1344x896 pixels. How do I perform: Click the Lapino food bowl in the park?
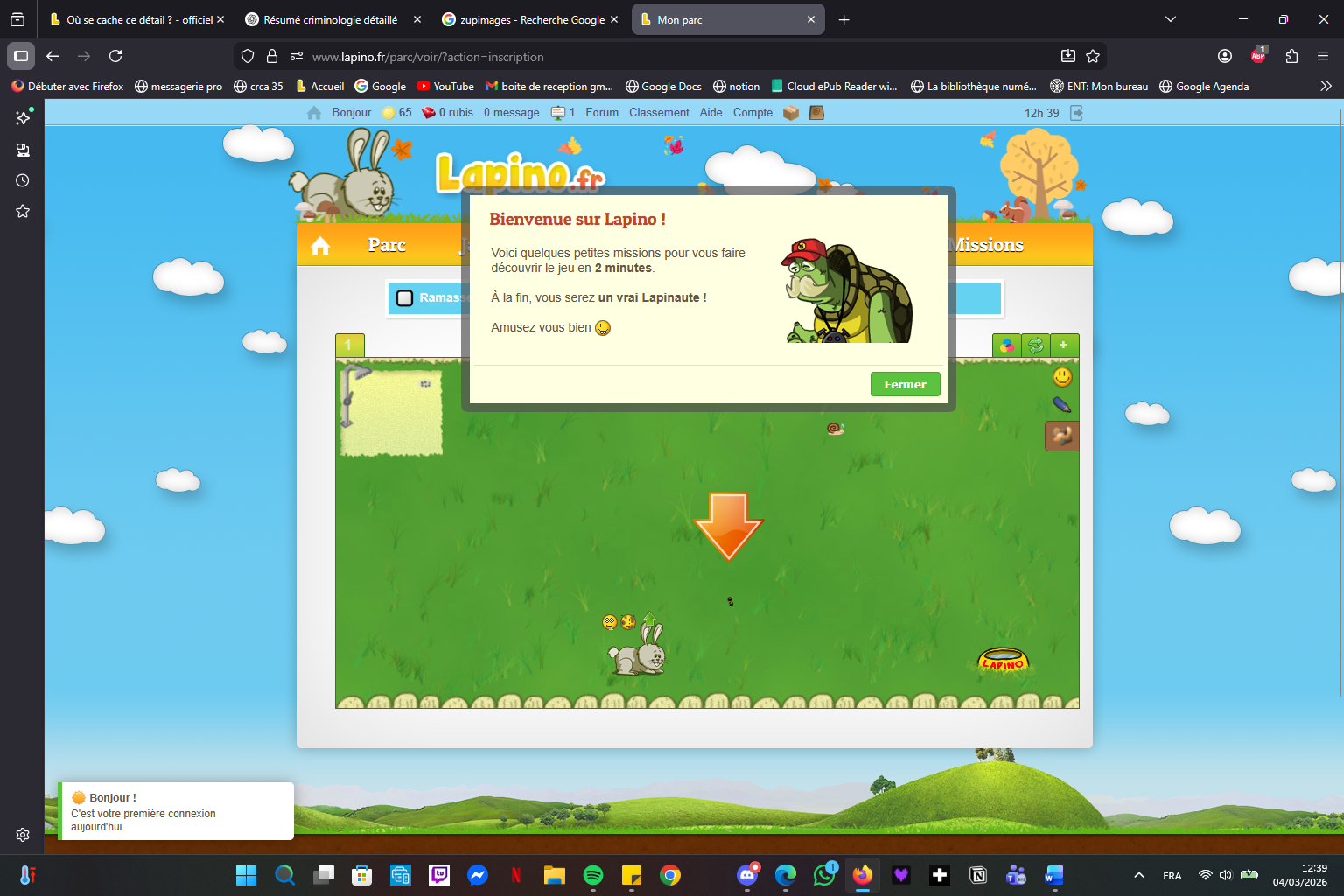tap(1003, 660)
